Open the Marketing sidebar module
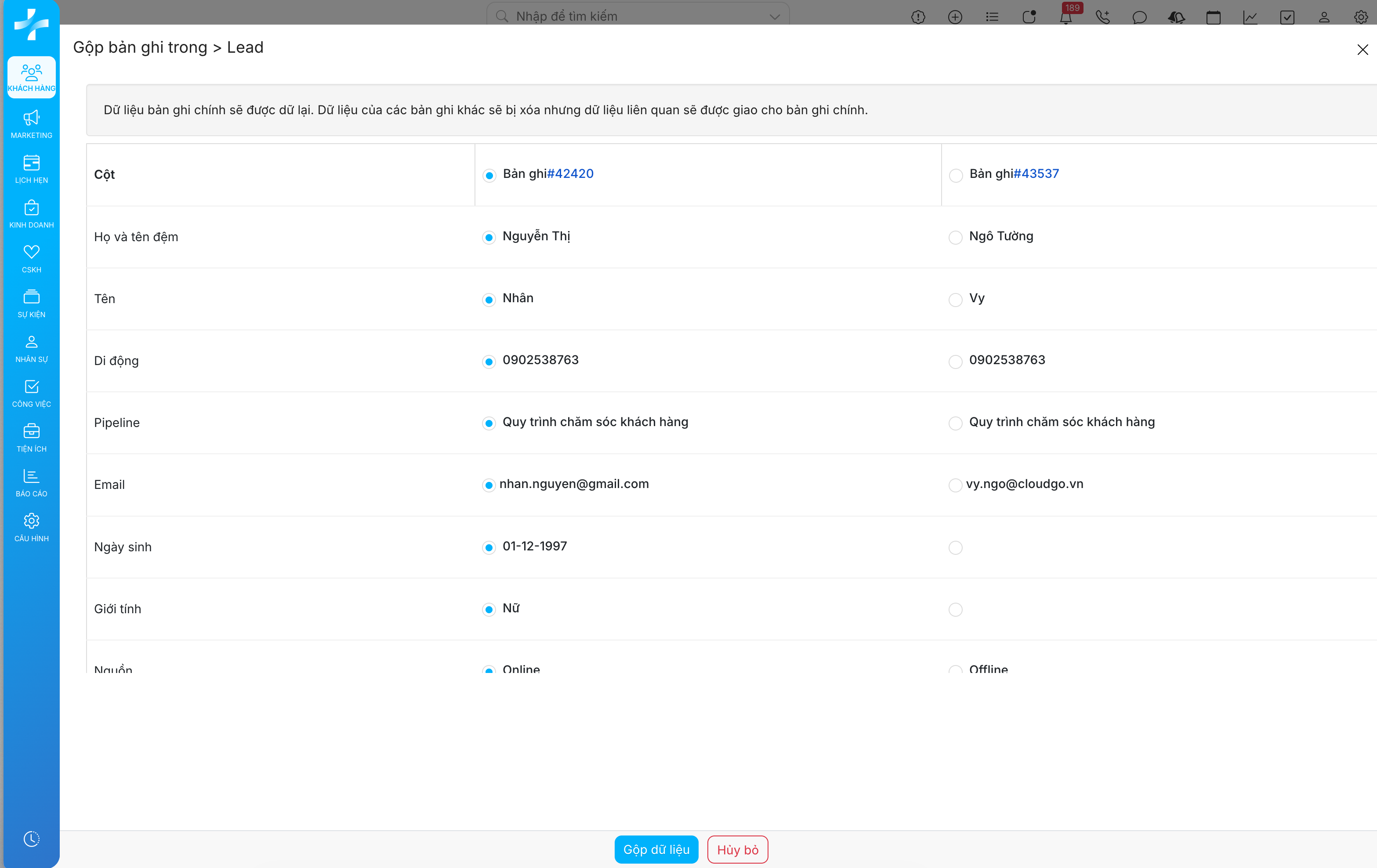This screenshot has width=1377, height=868. point(32,124)
